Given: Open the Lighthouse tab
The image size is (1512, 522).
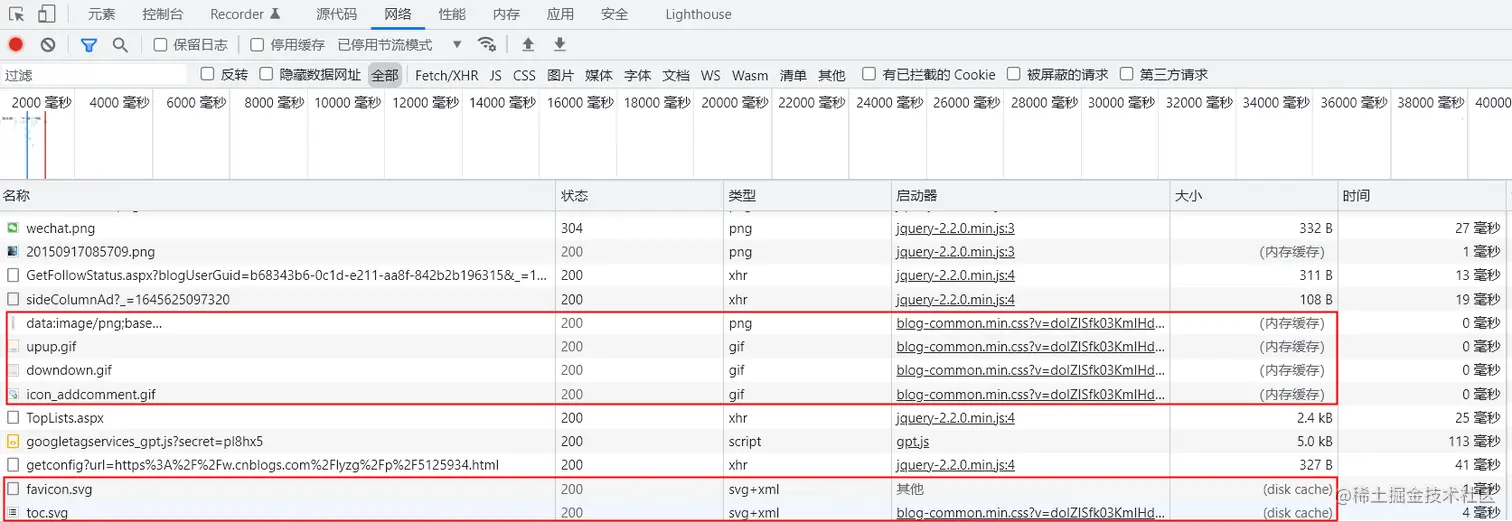Looking at the screenshot, I should pyautogui.click(x=698, y=14).
